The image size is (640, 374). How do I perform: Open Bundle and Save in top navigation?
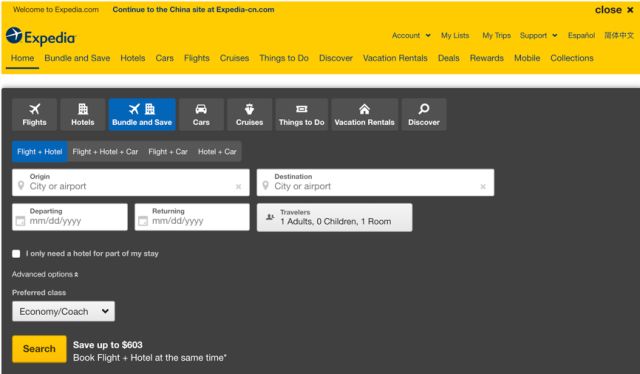pyautogui.click(x=77, y=58)
